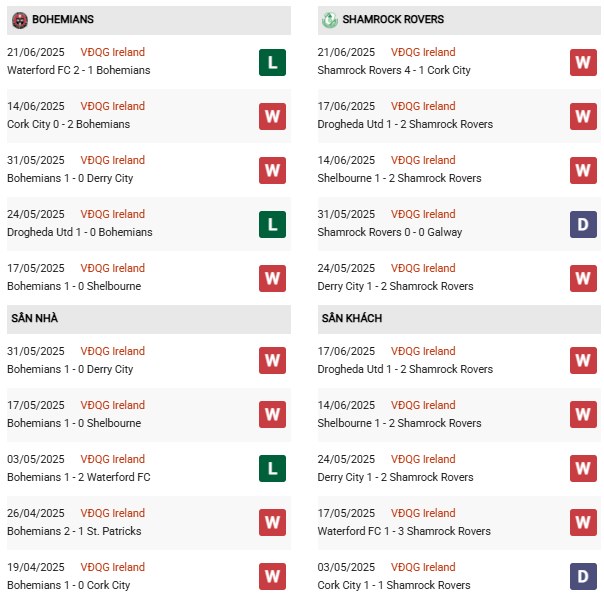Click the D badge for Cork City 1 - 1 Shamrock Rovers
This screenshot has width=604, height=599.
(583, 577)
